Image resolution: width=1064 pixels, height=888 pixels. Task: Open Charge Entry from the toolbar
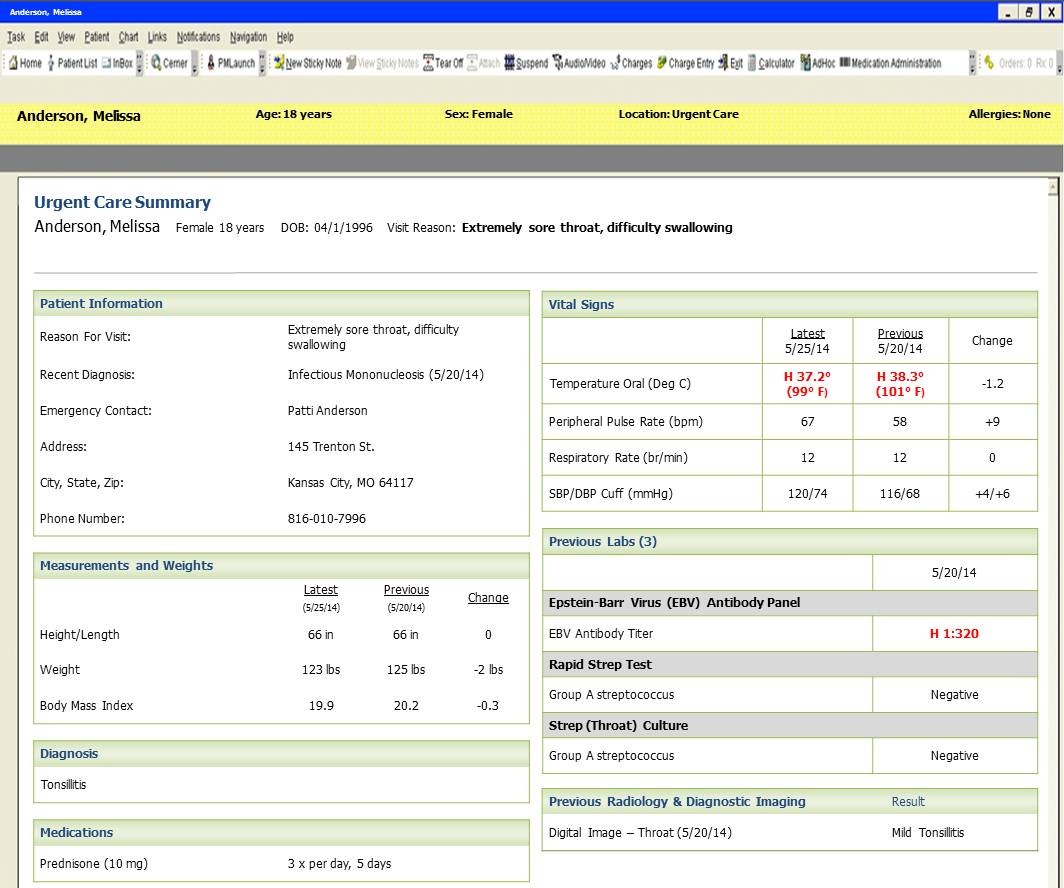click(x=685, y=63)
